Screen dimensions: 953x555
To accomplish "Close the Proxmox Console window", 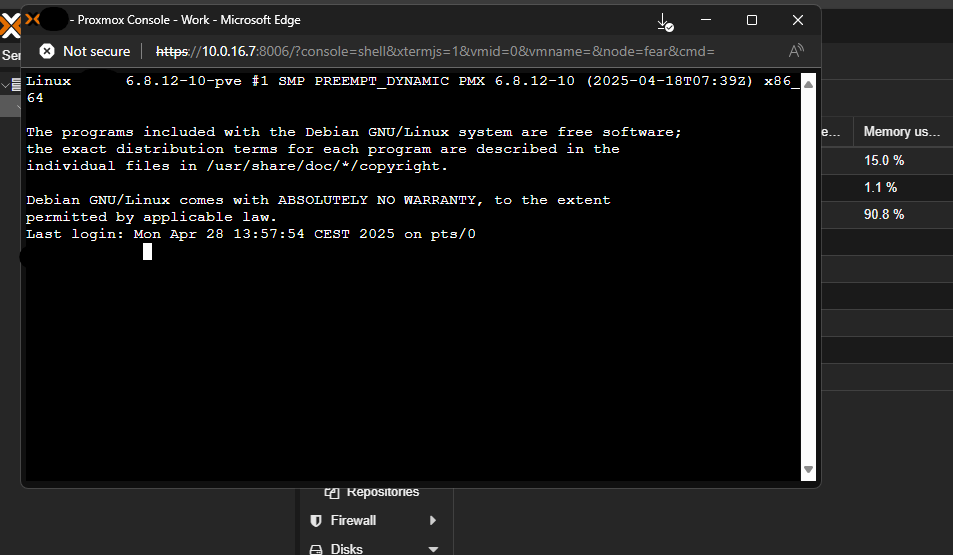I will 798,20.
